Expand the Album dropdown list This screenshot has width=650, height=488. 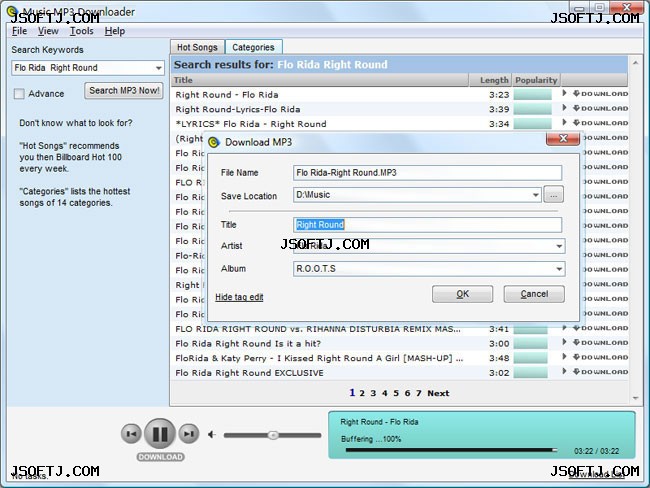559,269
